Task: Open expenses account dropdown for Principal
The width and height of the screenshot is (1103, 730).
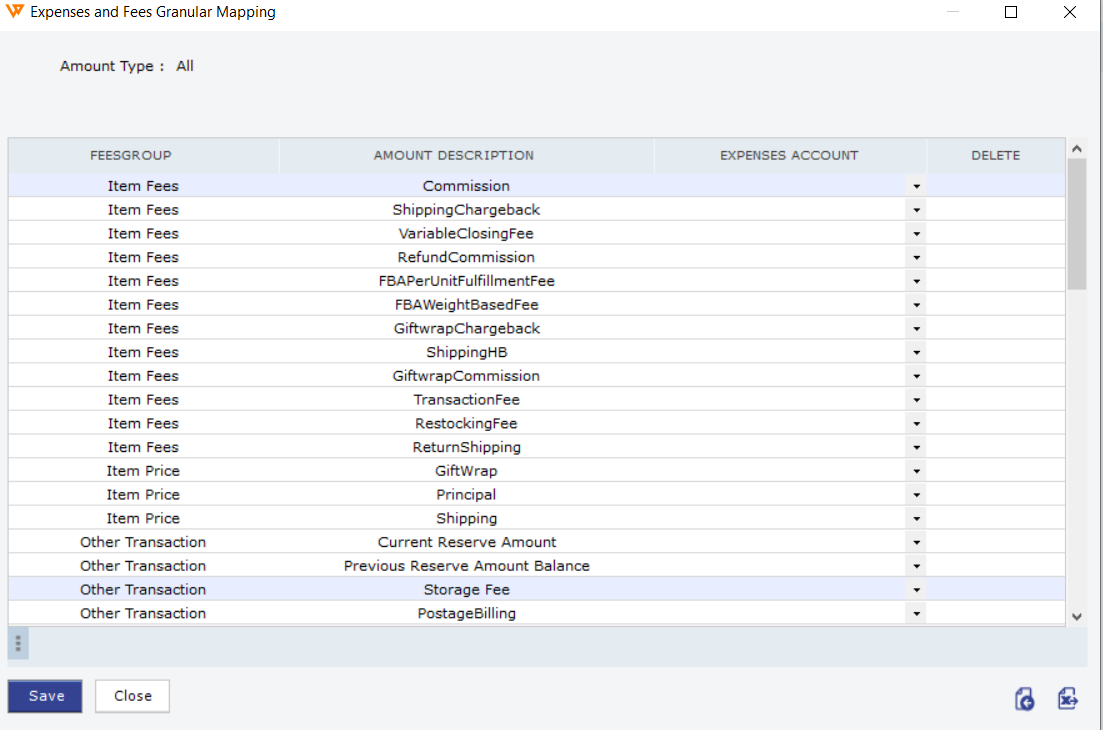Action: click(917, 495)
